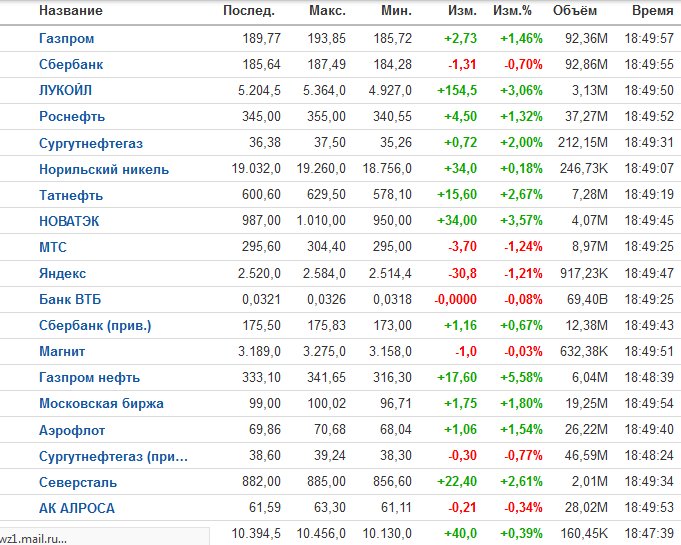The width and height of the screenshot is (681, 545).
Task: Select АК АЛРОСА volume 28,02M
Action: [586, 508]
